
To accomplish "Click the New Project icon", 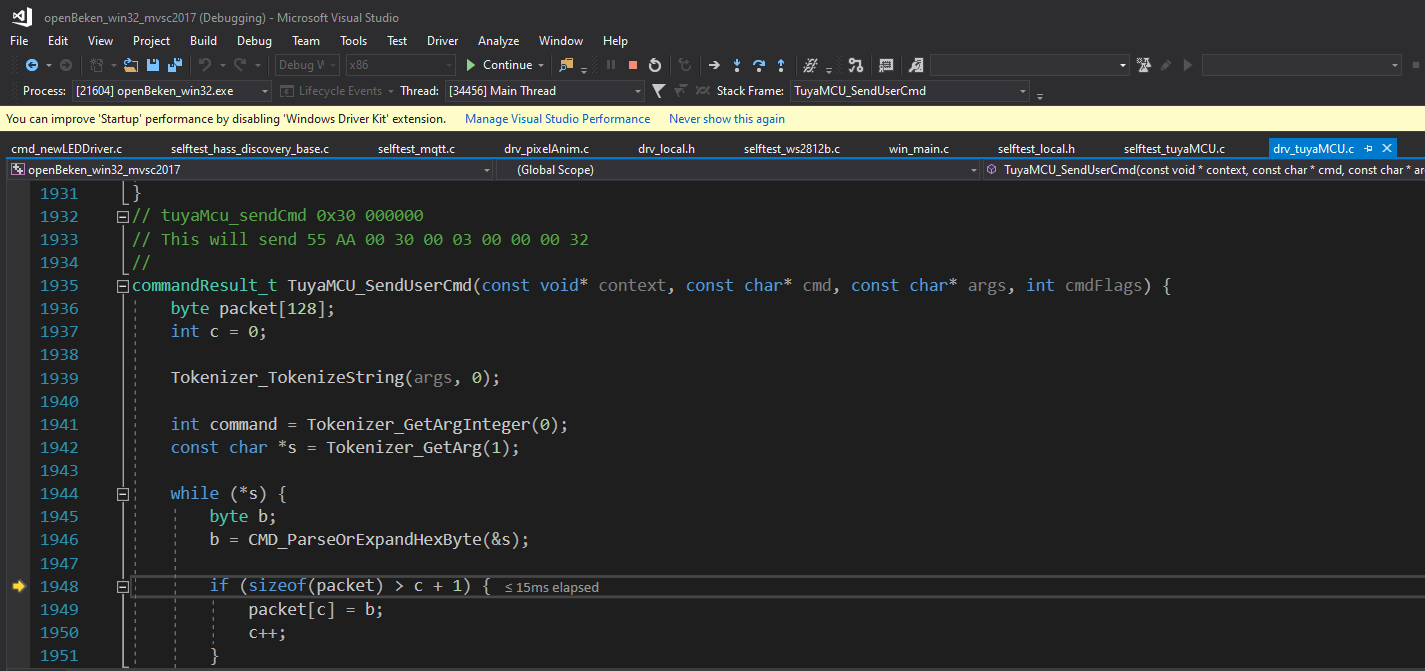I will (97, 65).
